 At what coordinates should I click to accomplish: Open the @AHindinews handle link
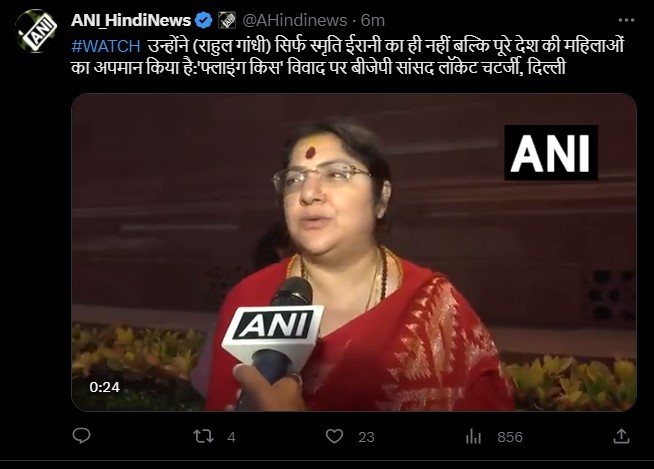tap(294, 20)
